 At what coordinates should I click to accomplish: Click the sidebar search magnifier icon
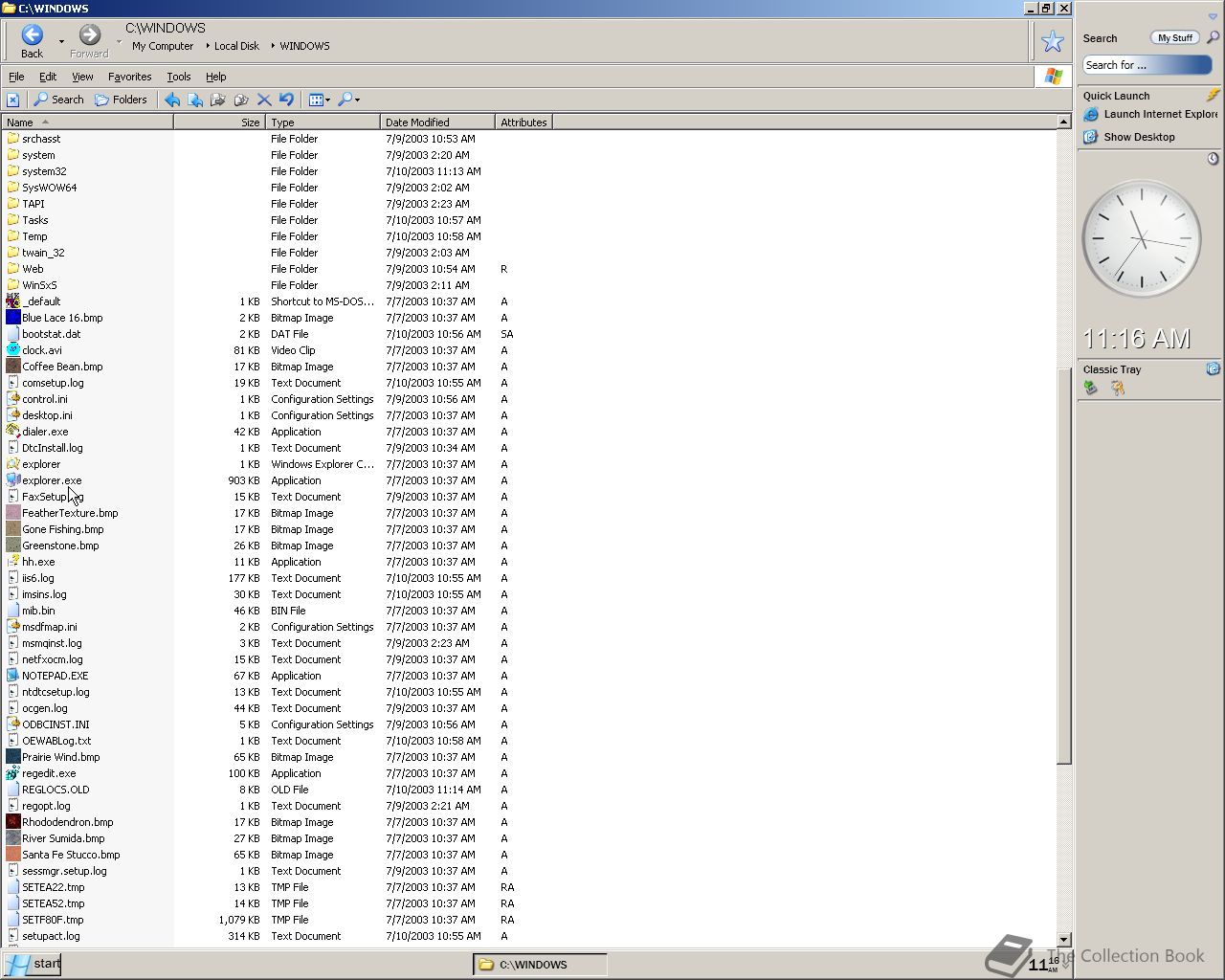[x=1213, y=38]
